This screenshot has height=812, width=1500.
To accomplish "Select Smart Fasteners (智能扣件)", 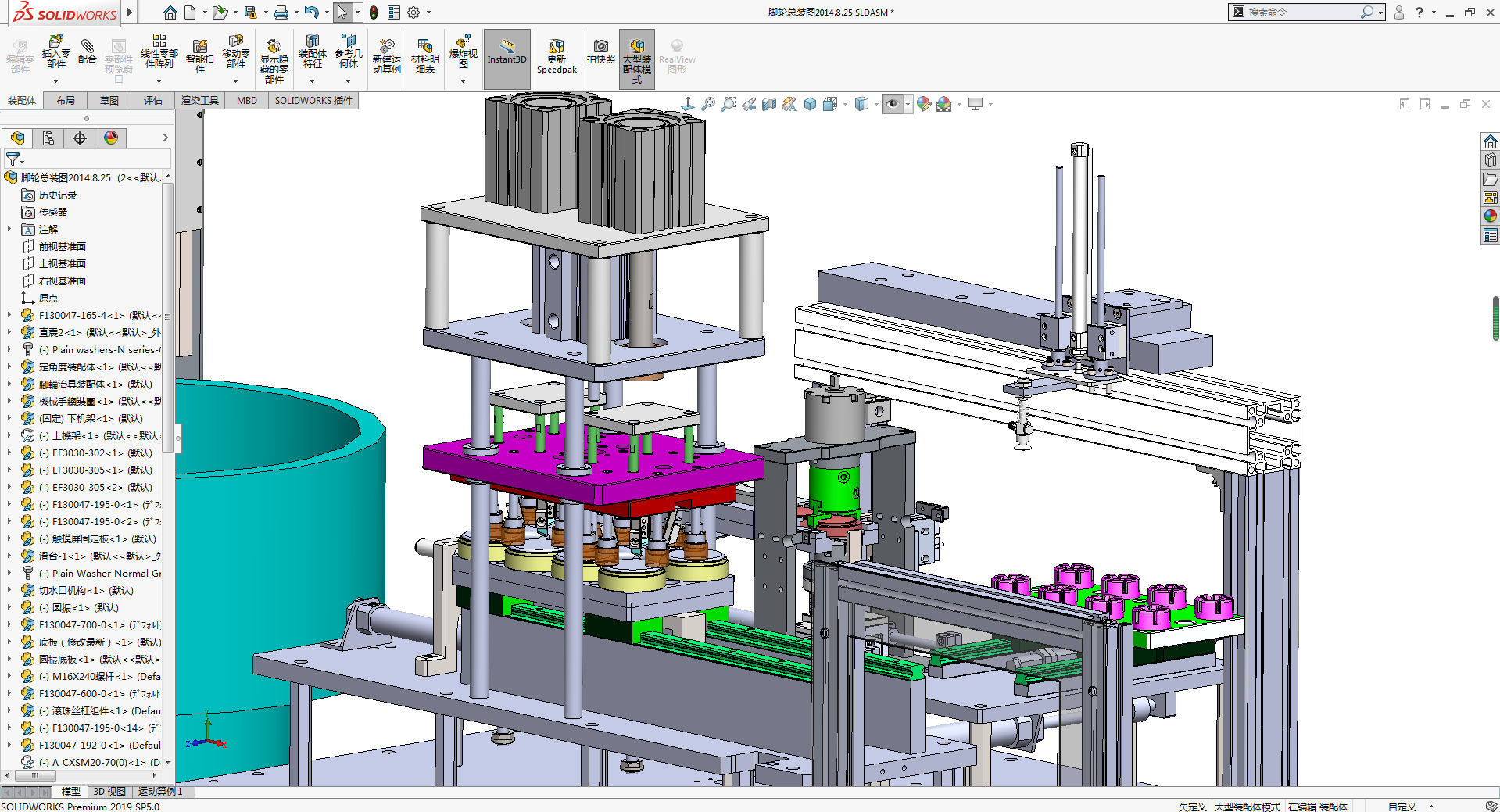I will coord(200,56).
